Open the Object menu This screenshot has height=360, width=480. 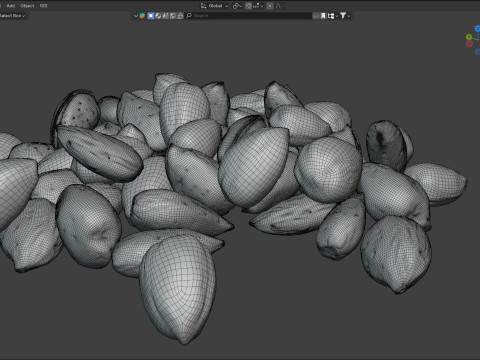(27, 6)
